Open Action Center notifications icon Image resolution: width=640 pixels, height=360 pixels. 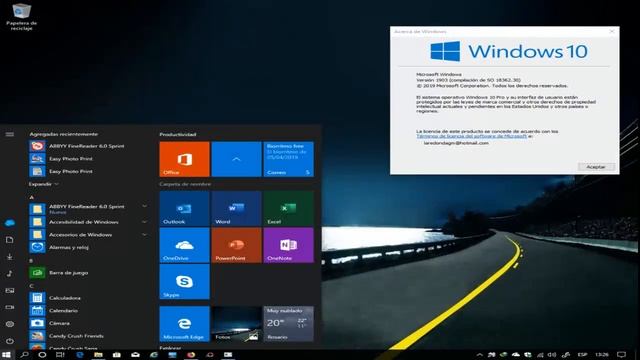click(621, 355)
